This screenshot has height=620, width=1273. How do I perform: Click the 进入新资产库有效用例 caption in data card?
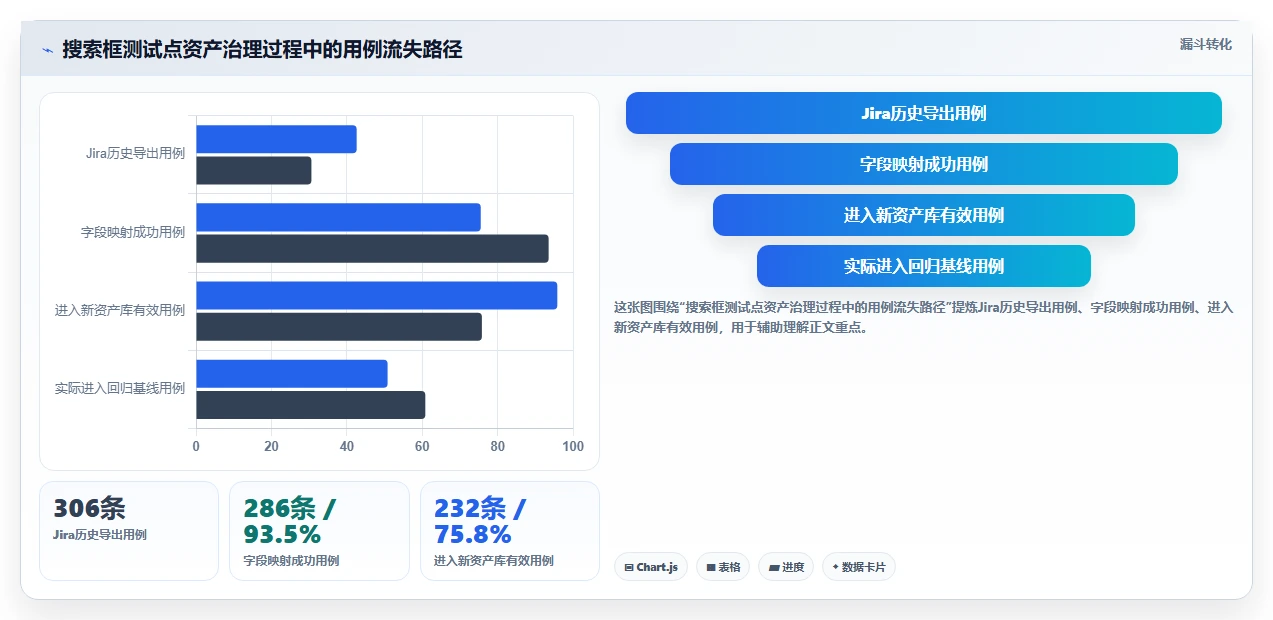pos(494,561)
